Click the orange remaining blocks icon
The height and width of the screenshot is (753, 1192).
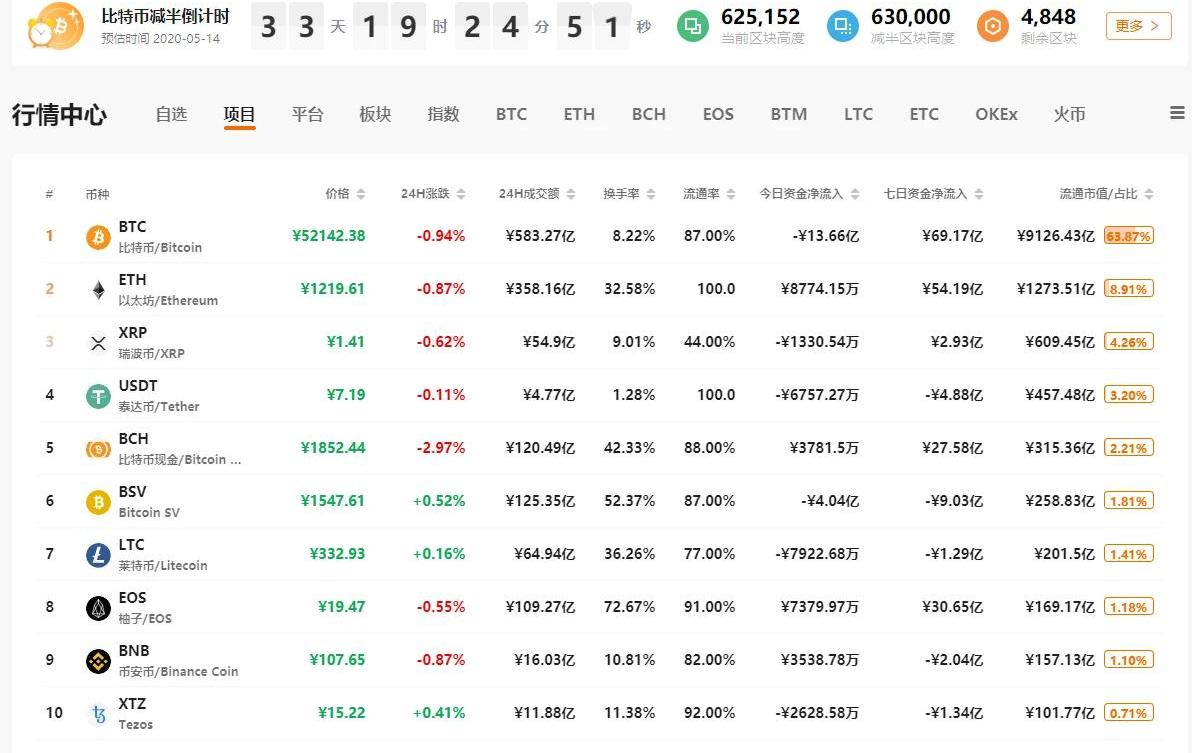tap(992, 27)
